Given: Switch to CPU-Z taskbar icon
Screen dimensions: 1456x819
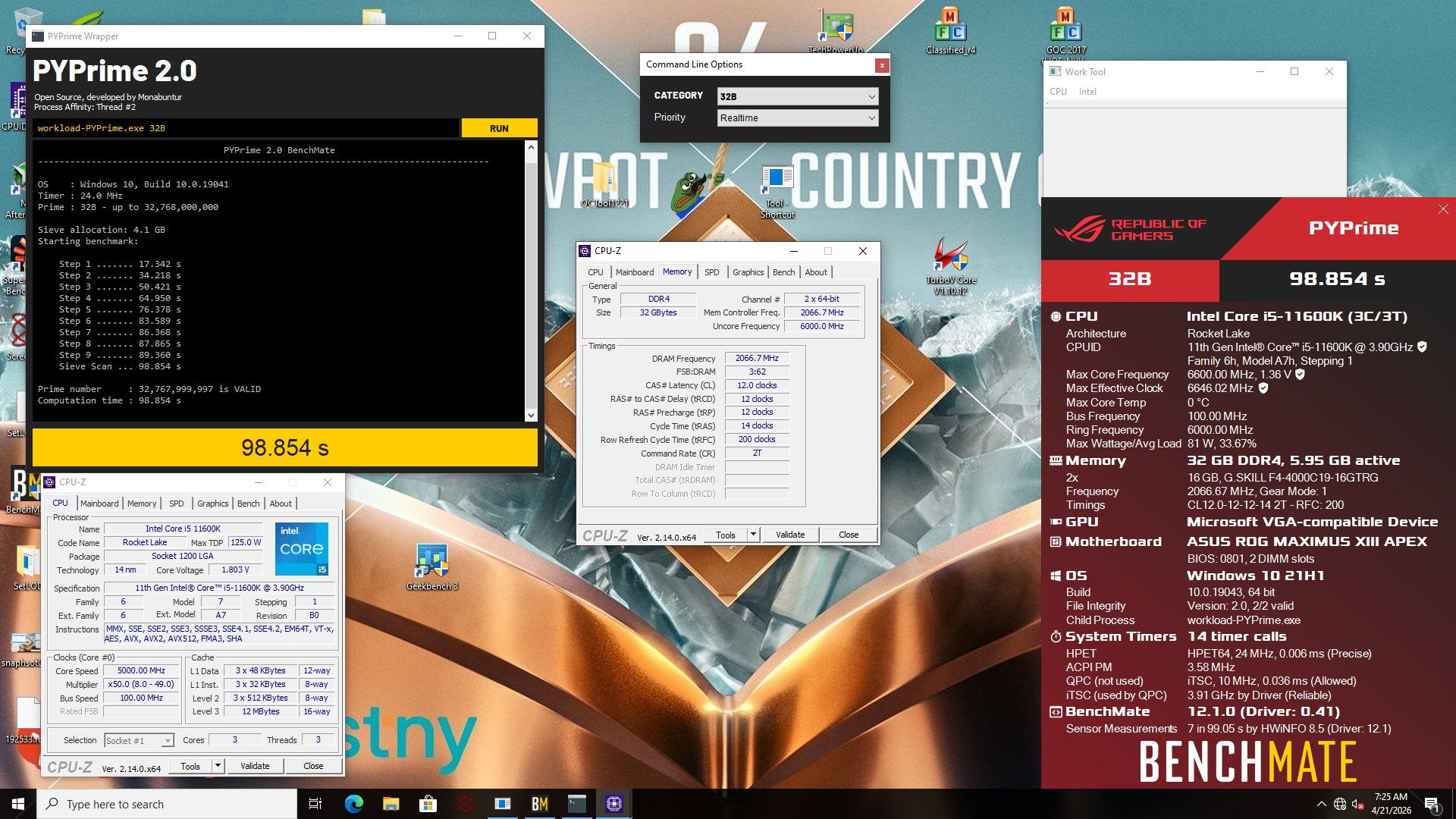Looking at the screenshot, I should [614, 804].
